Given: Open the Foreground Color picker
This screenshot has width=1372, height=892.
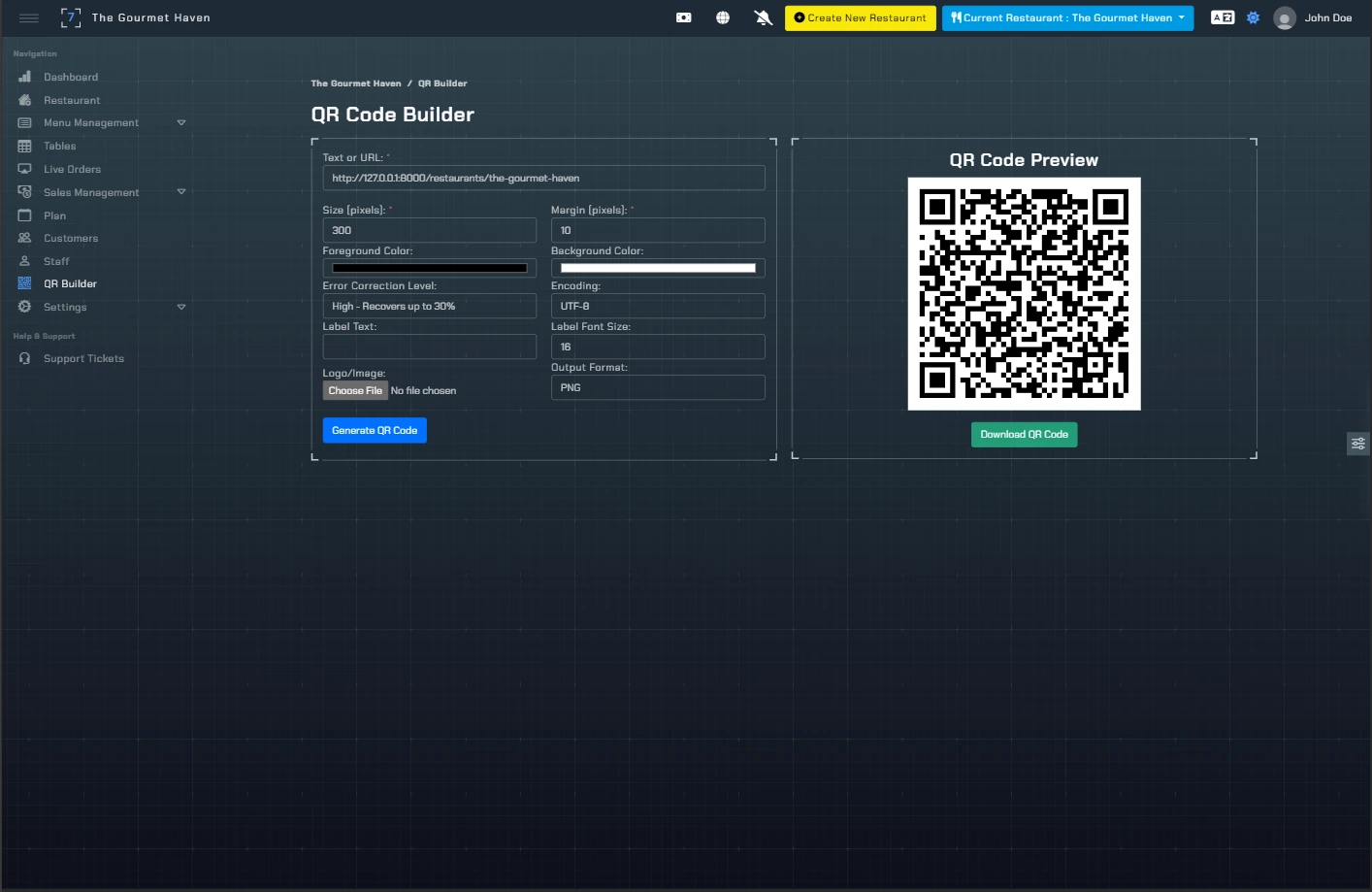Looking at the screenshot, I should point(429,268).
